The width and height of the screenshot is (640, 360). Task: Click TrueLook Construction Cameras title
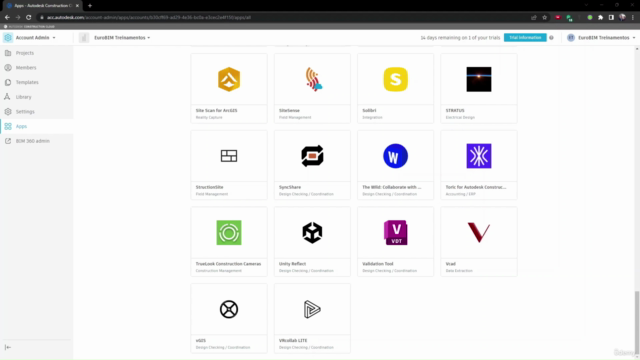(x=228, y=264)
